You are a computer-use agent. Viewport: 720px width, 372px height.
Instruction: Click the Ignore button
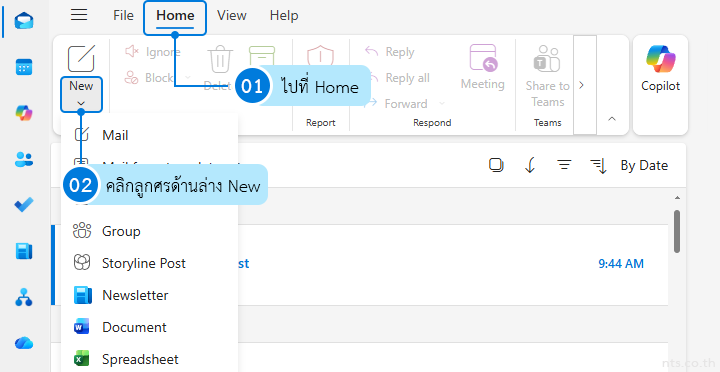[153, 52]
